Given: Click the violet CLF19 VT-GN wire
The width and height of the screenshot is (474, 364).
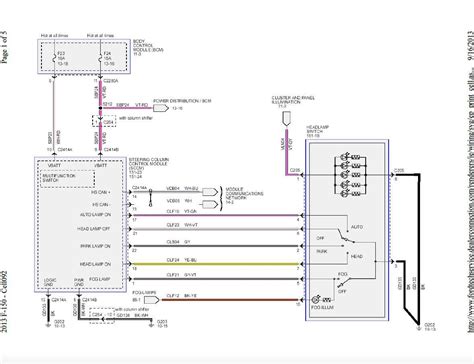Looking at the screenshot, I should click(216, 215).
